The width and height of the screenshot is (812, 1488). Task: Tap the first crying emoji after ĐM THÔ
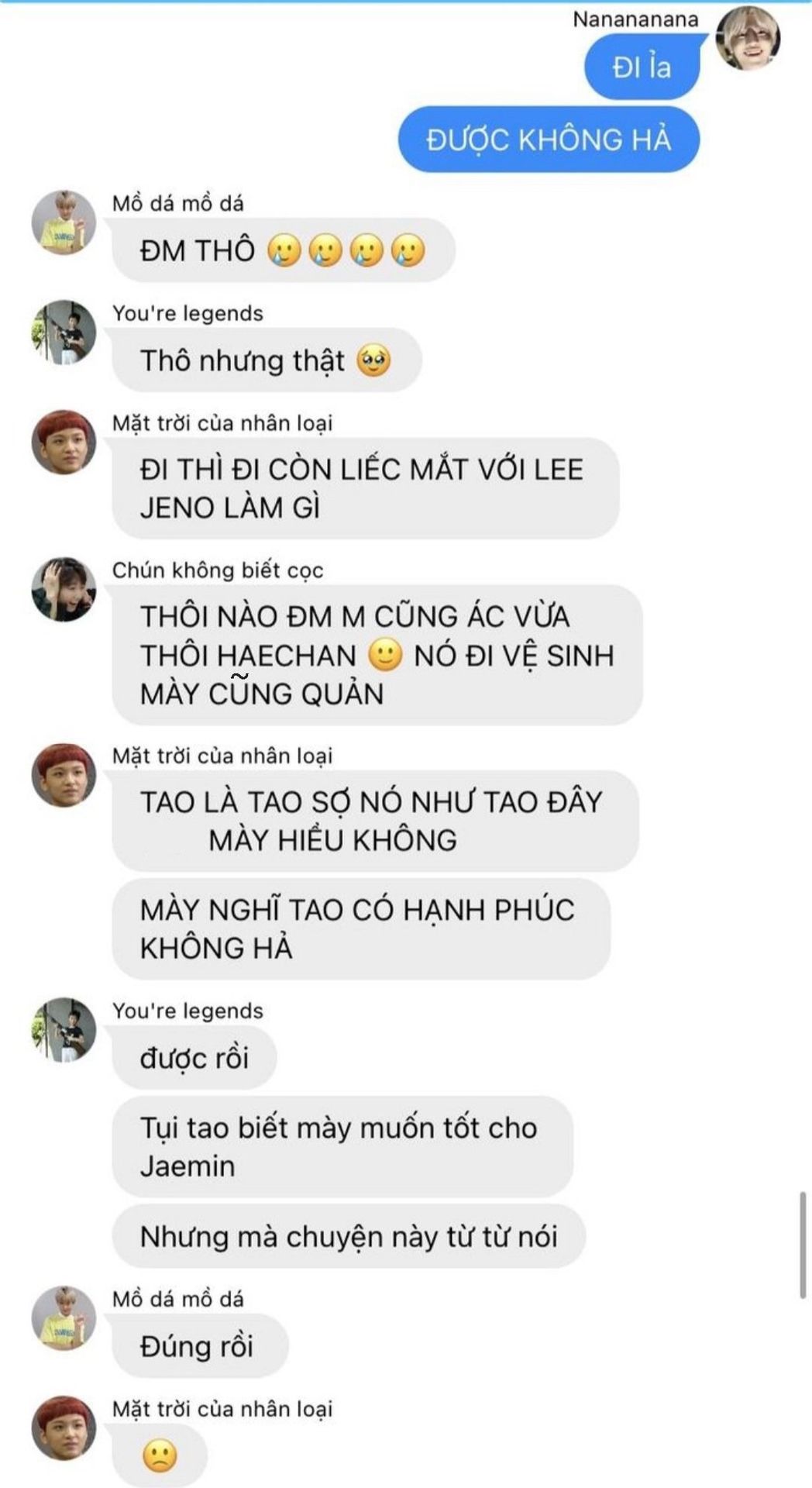click(x=284, y=250)
